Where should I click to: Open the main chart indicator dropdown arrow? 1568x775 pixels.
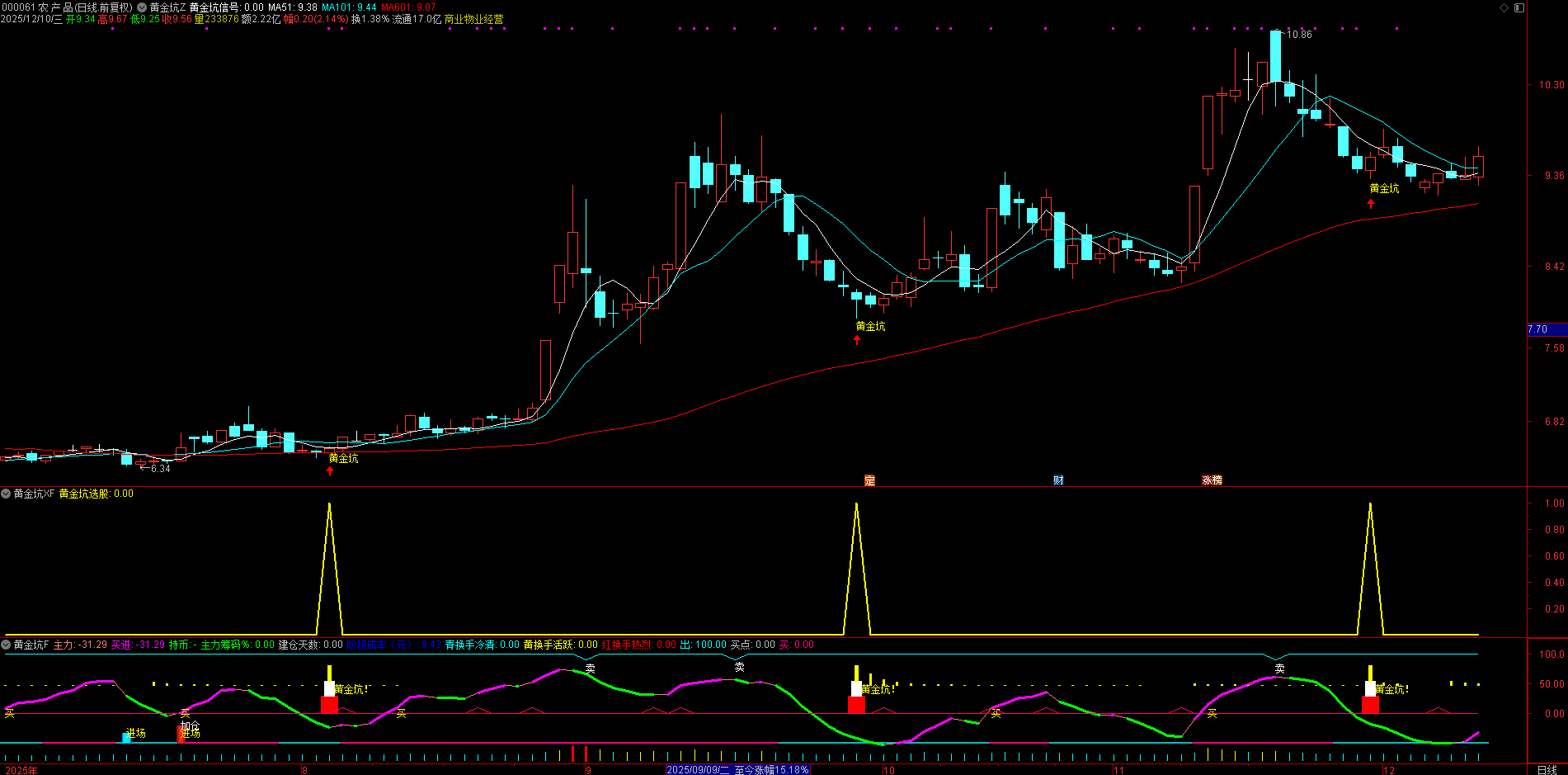142,7
